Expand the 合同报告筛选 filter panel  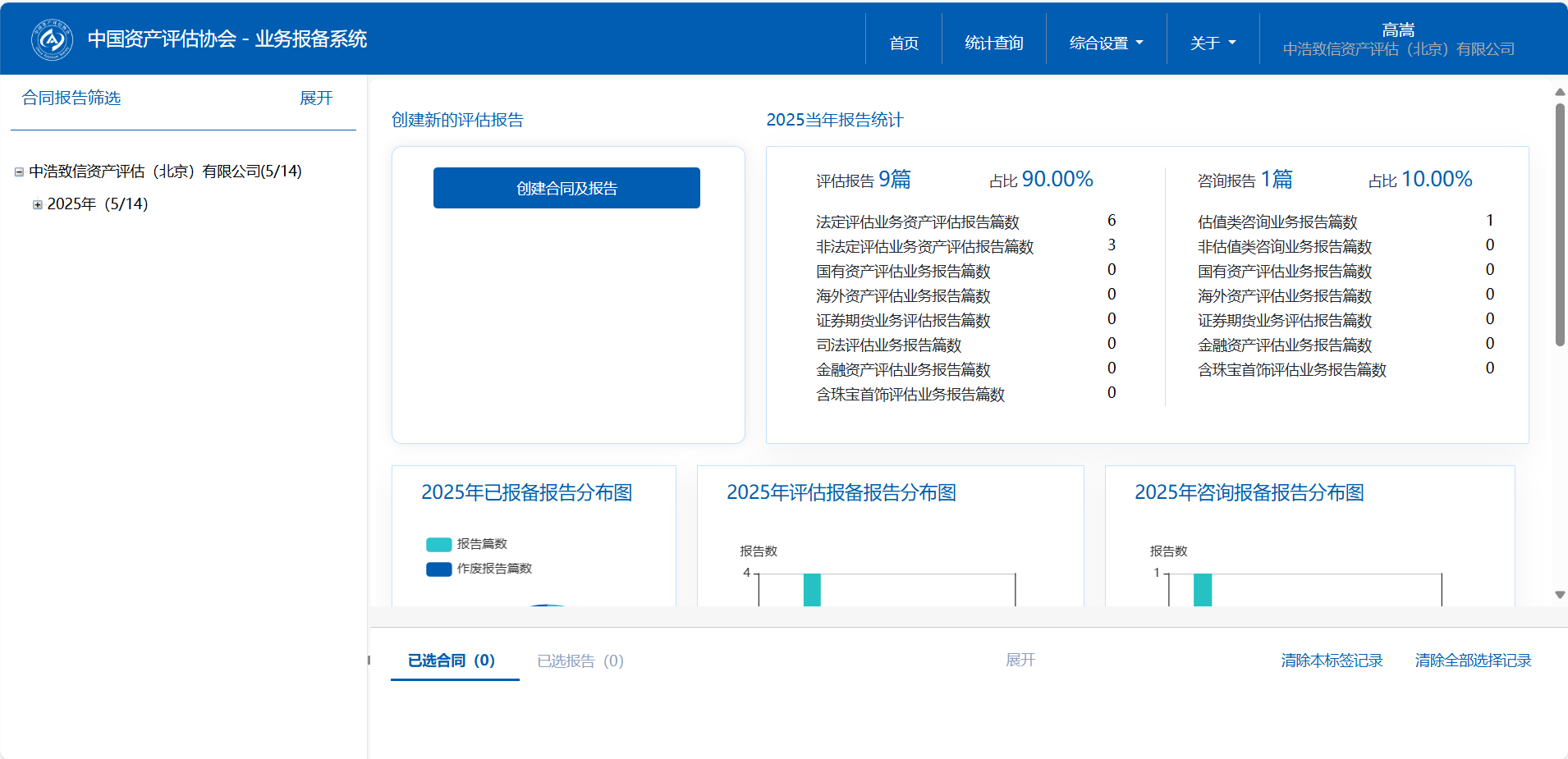click(315, 98)
